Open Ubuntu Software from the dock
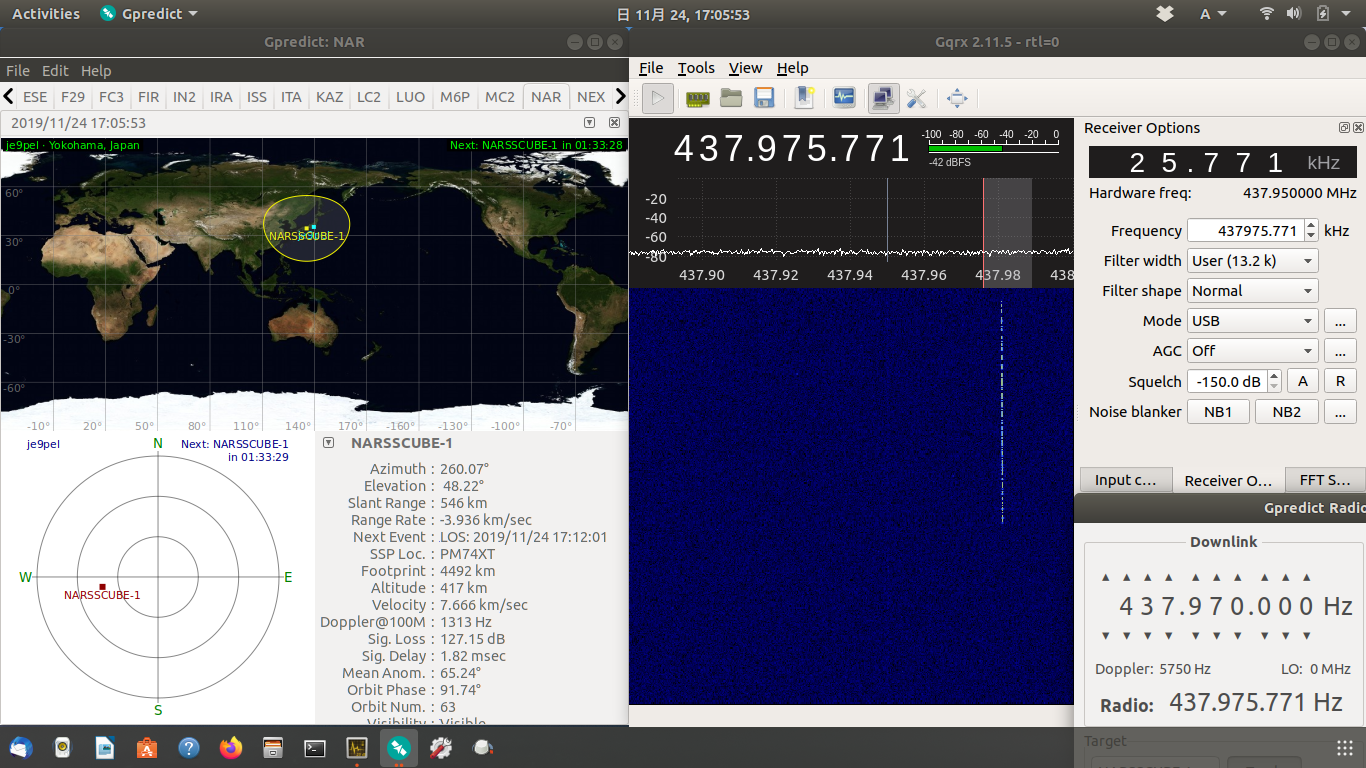This screenshot has height=768, width=1366. [147, 747]
